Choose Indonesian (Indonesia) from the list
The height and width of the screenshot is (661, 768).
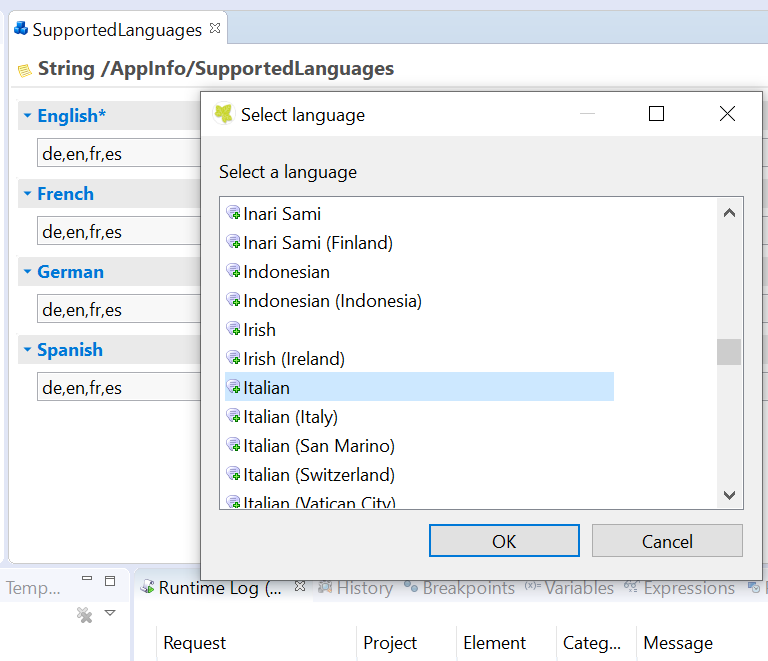click(332, 301)
